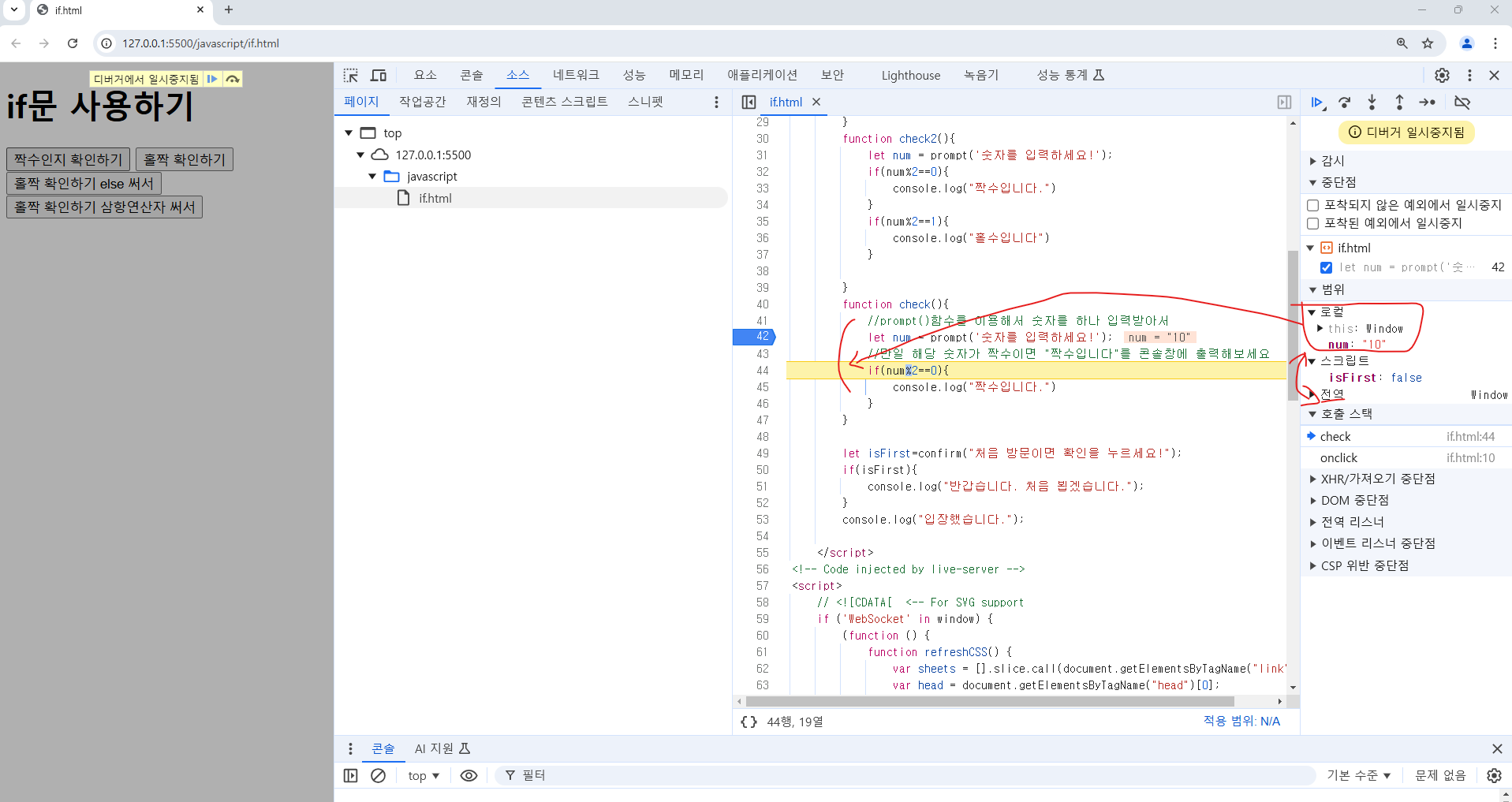Resume from the page overlay play button

point(212,79)
